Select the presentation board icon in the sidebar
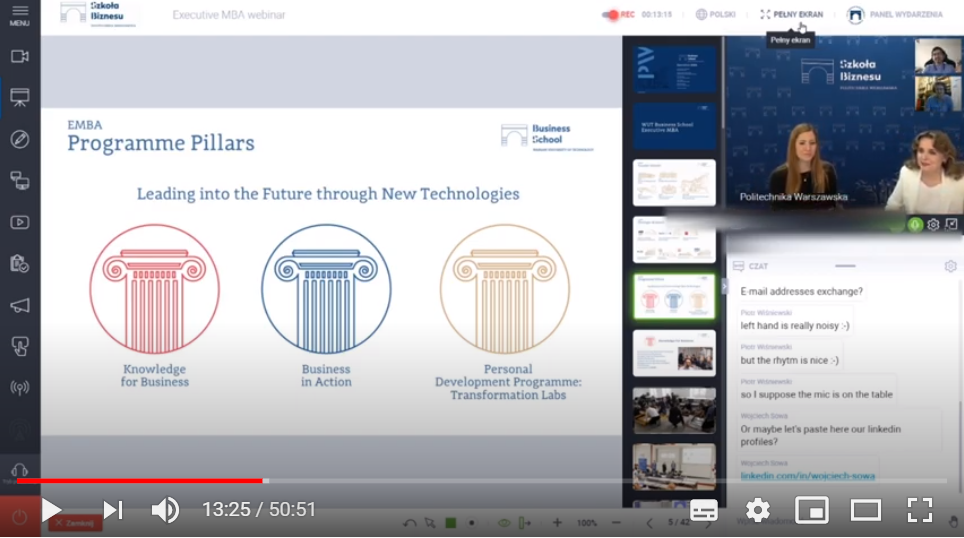The width and height of the screenshot is (964, 538). 19,97
